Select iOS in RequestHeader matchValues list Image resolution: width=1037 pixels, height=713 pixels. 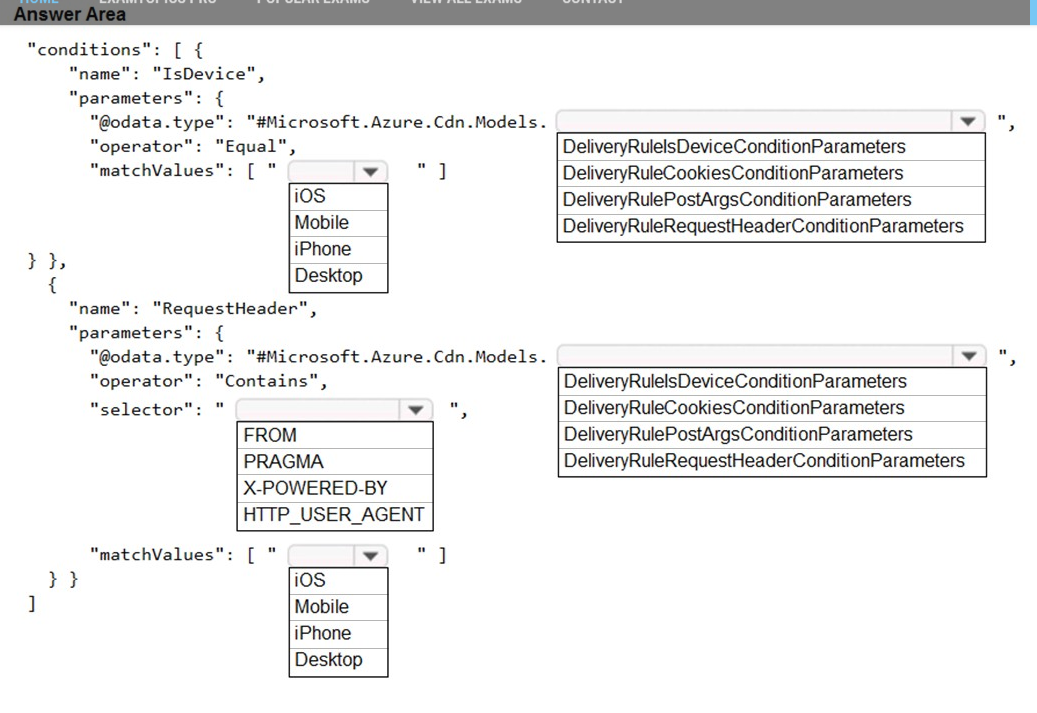[x=339, y=581]
